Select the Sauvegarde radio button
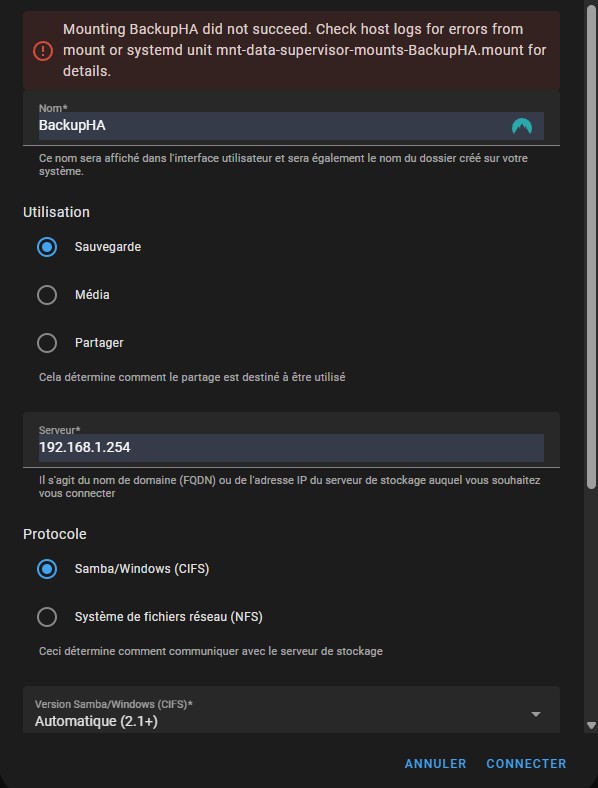The image size is (598, 788). point(47,247)
